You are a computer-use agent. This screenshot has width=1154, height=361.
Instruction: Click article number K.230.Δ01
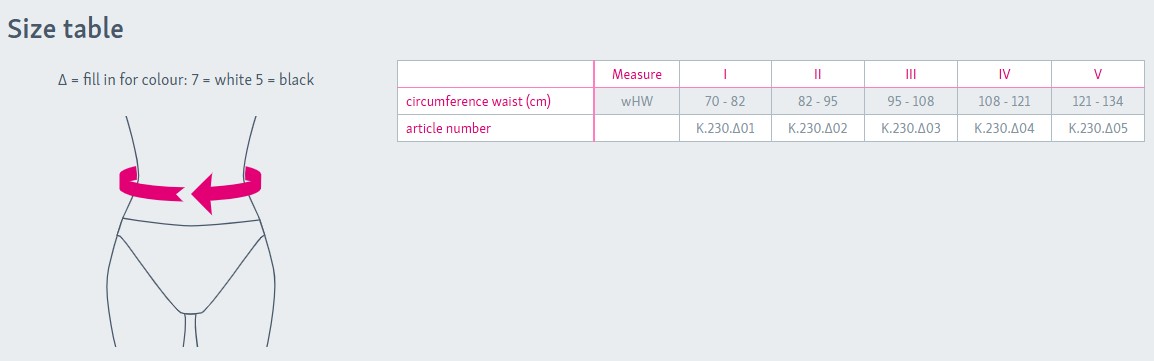pyautogui.click(x=726, y=129)
